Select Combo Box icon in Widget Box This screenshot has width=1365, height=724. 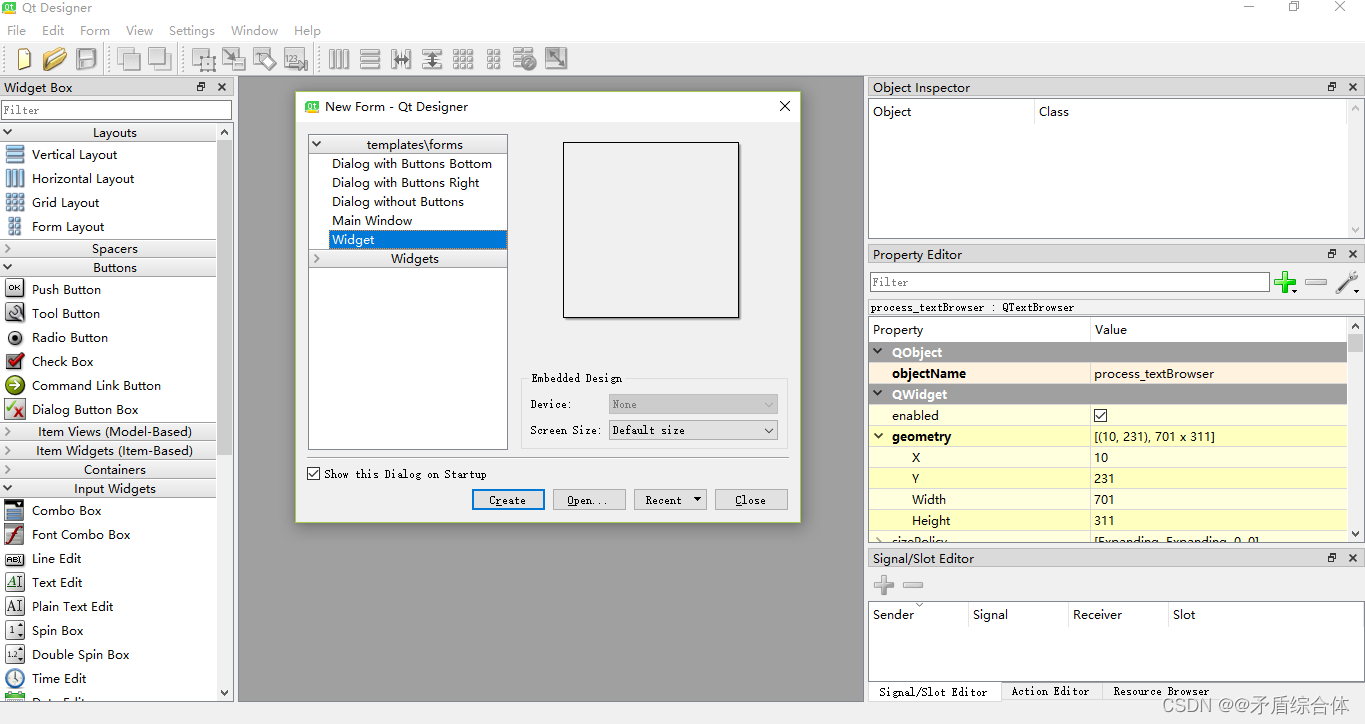coord(15,510)
